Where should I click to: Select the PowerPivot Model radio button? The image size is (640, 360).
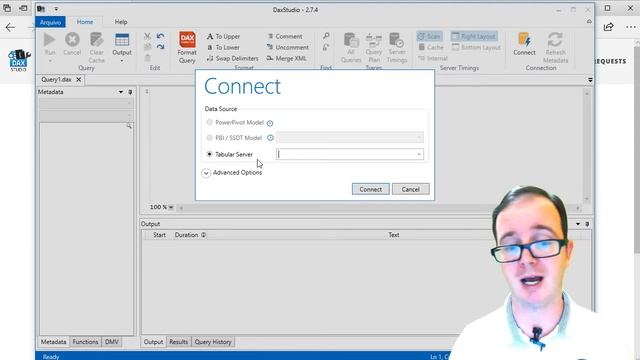pos(209,122)
